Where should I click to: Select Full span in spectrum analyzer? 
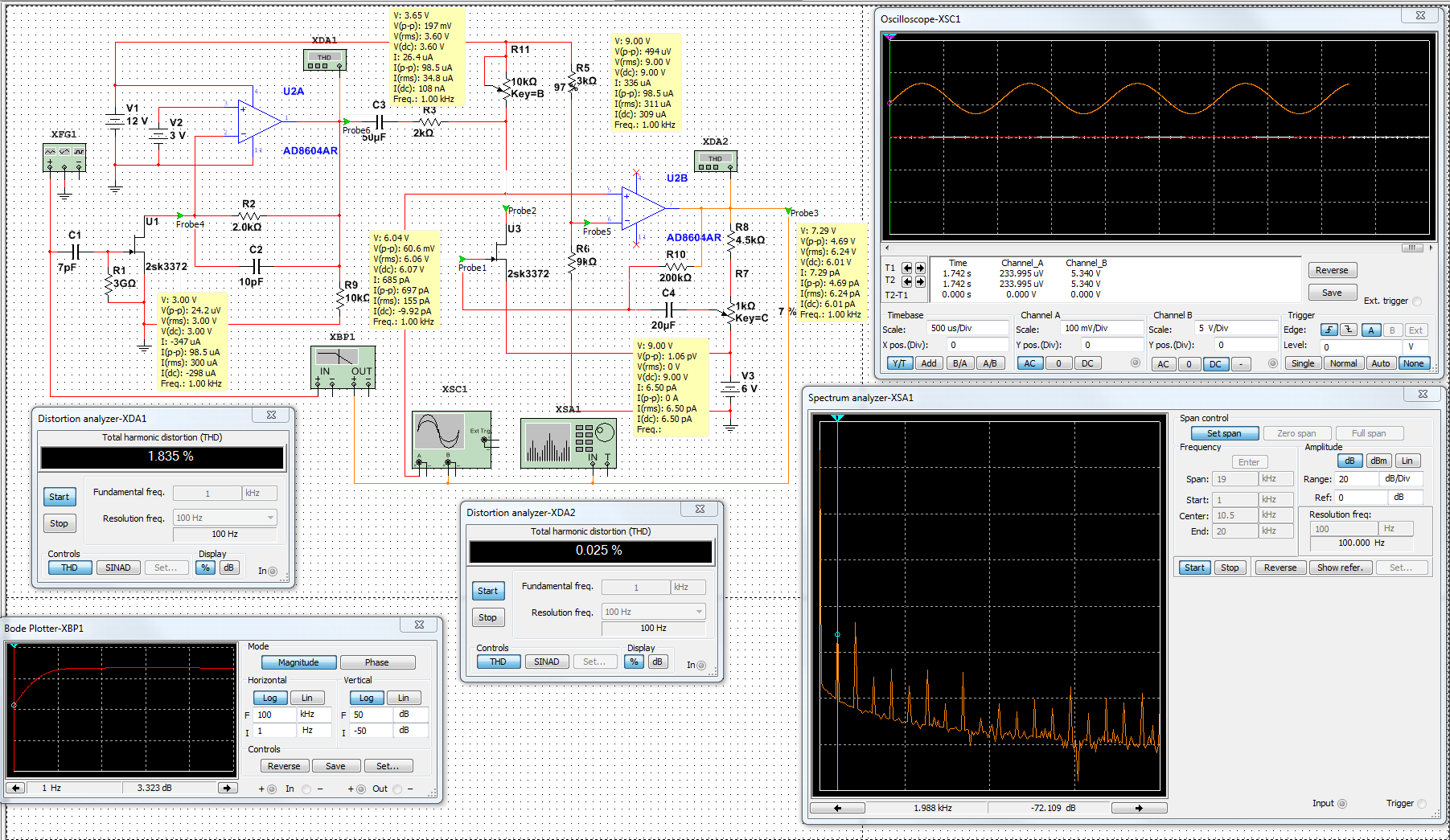1369,433
